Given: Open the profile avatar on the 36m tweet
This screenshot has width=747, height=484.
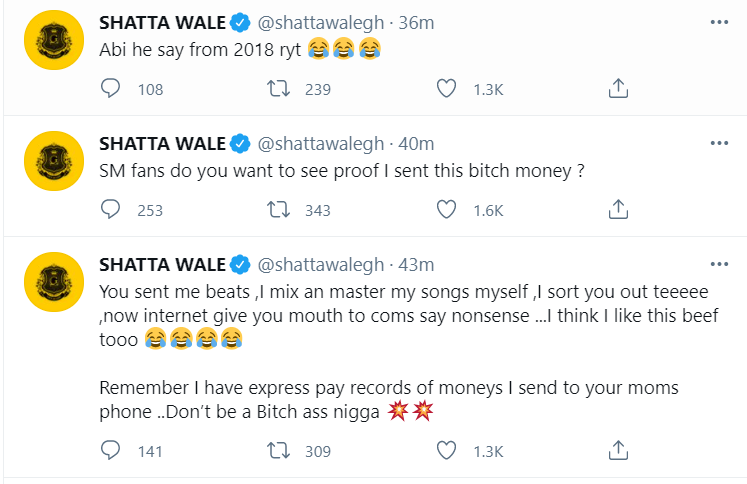Looking at the screenshot, I should click(51, 40).
